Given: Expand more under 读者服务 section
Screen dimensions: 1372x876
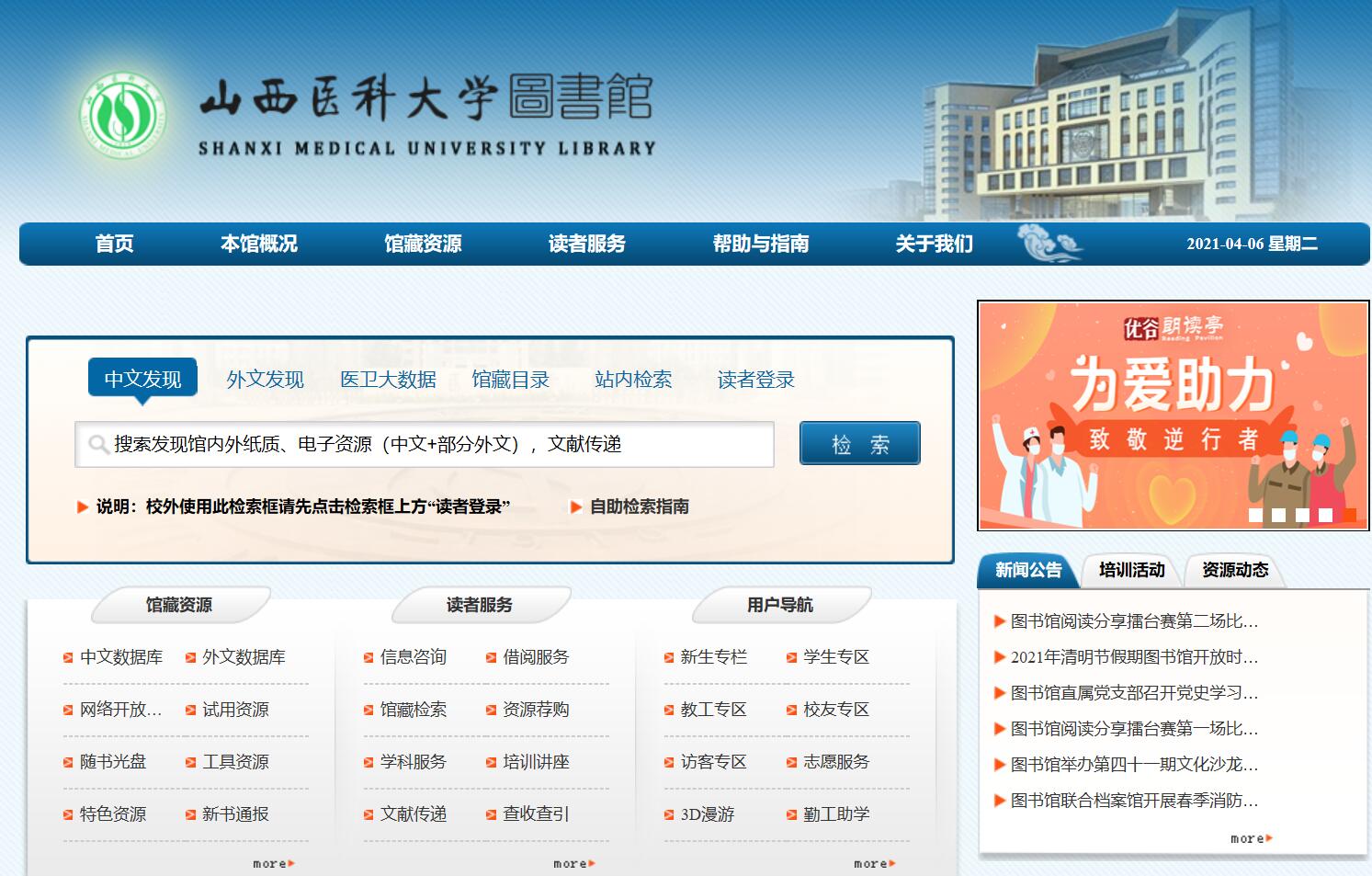Looking at the screenshot, I should pos(573,864).
